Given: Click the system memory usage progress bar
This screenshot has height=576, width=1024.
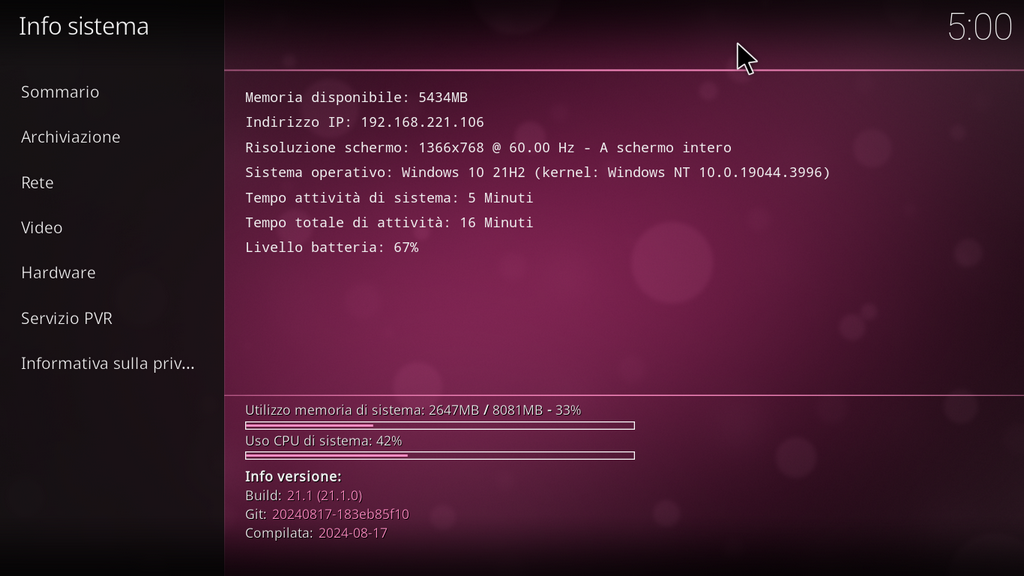Looking at the screenshot, I should click(440, 426).
